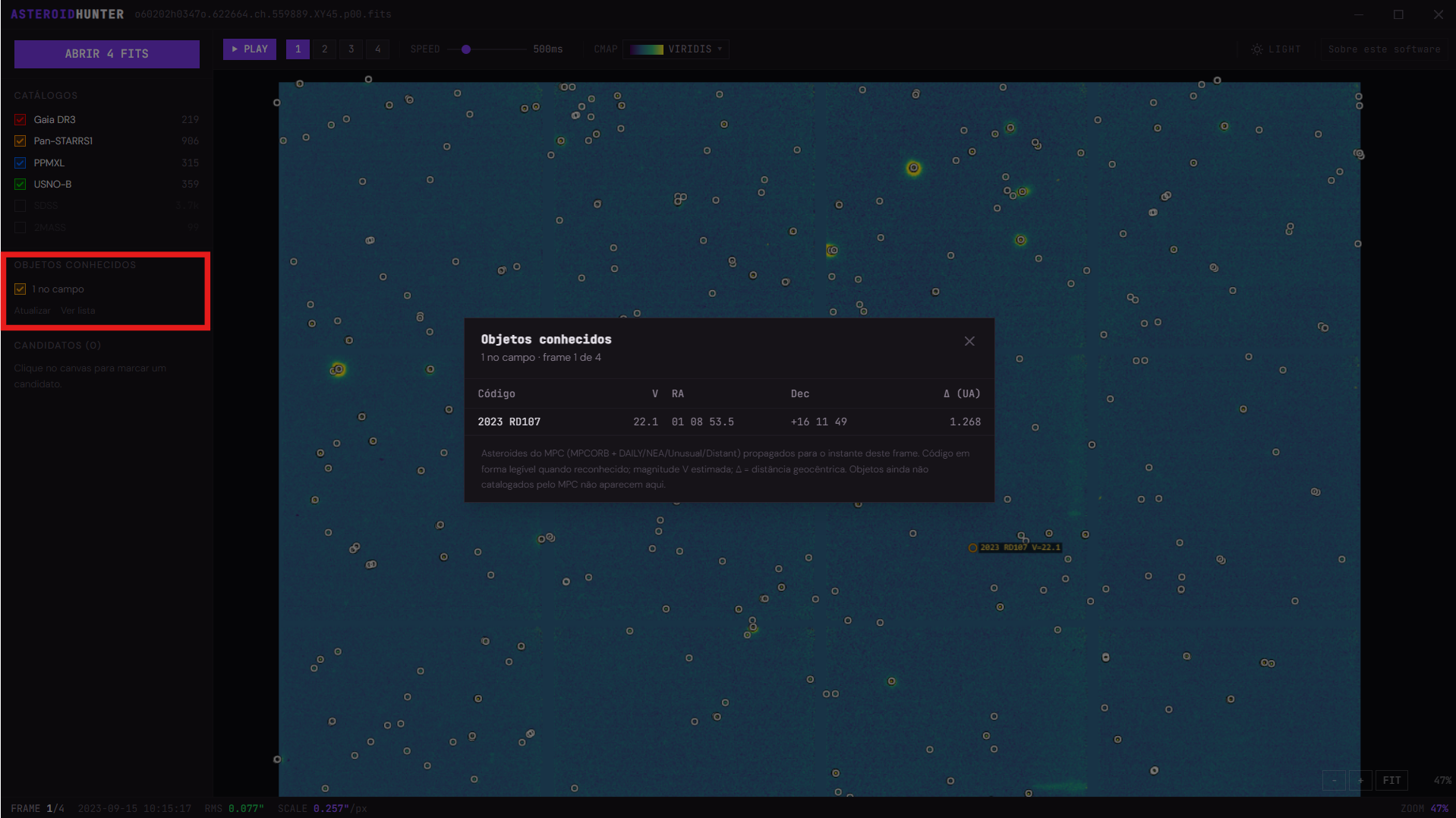Open 'Sobre este software' link

(1384, 49)
